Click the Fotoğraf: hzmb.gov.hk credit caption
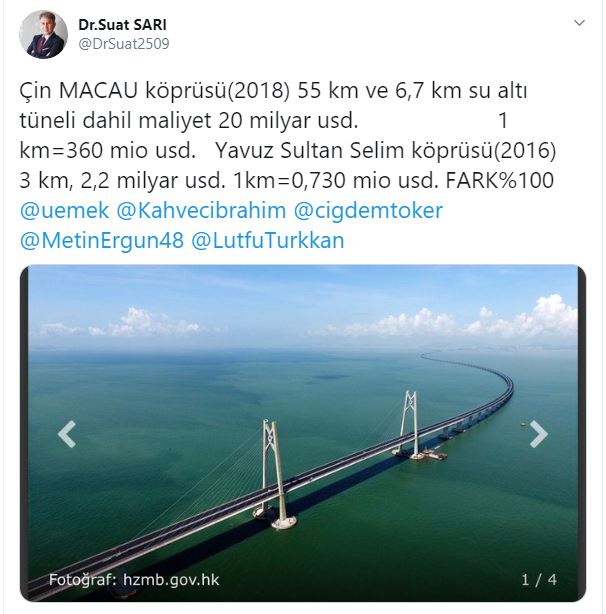606x614 pixels. coord(134,580)
